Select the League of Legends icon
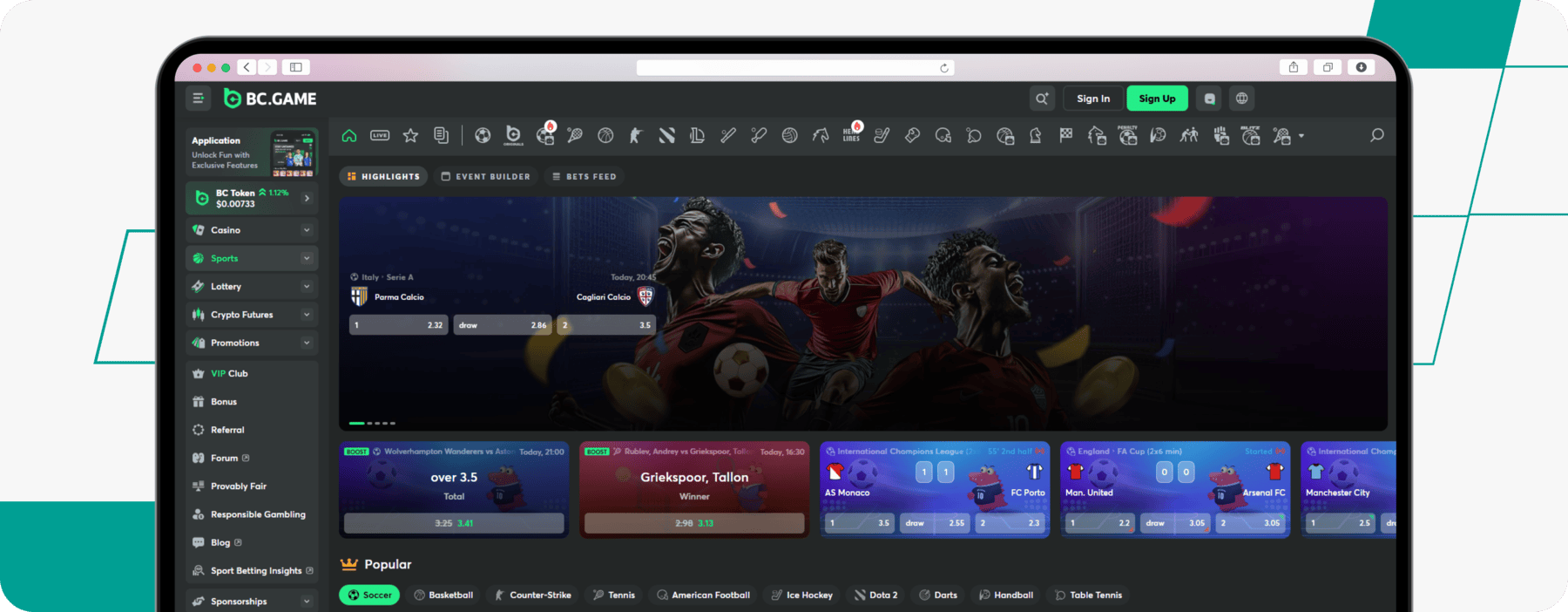This screenshot has width=1568, height=612. (x=697, y=135)
